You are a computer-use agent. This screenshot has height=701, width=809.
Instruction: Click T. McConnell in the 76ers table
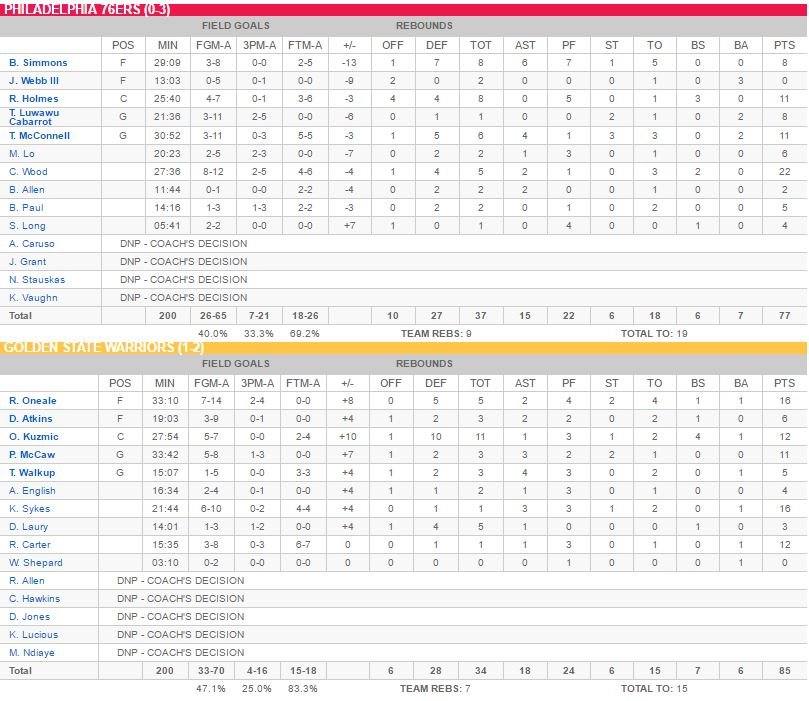pyautogui.click(x=39, y=135)
